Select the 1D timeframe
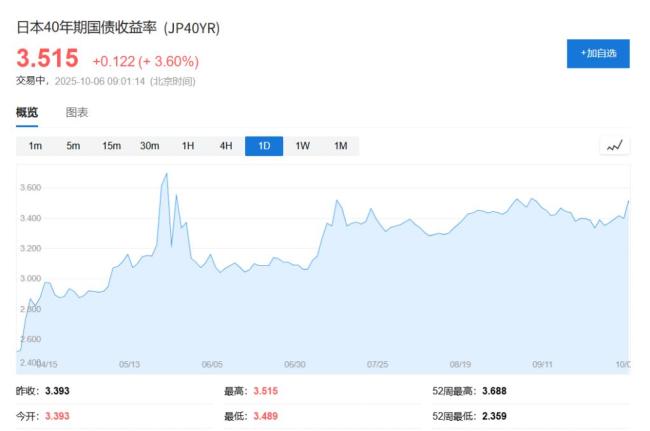Image resolution: width=650 pixels, height=431 pixels. (264, 146)
